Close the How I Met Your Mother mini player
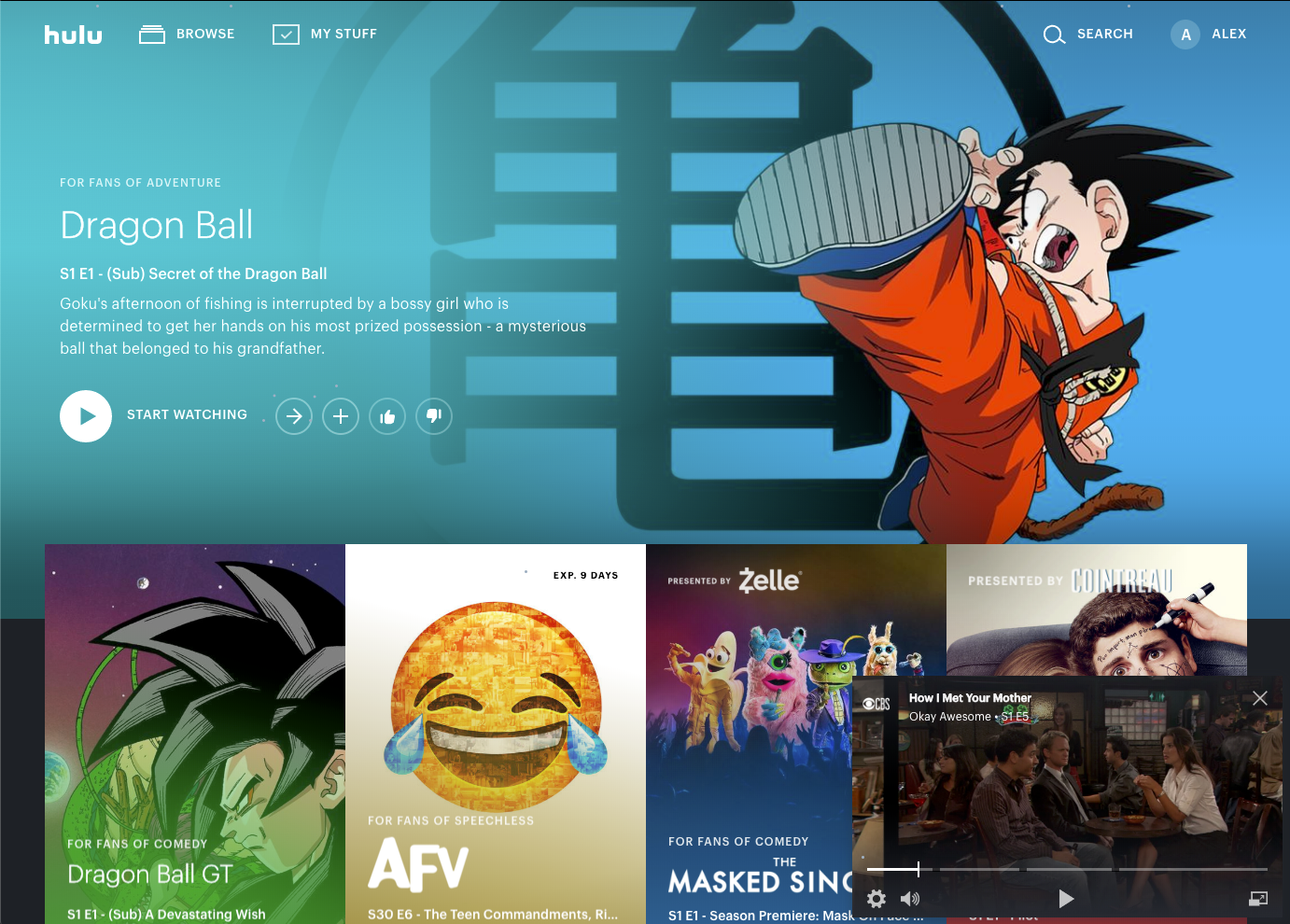Screen dimensions: 1290x924 [1260, 698]
